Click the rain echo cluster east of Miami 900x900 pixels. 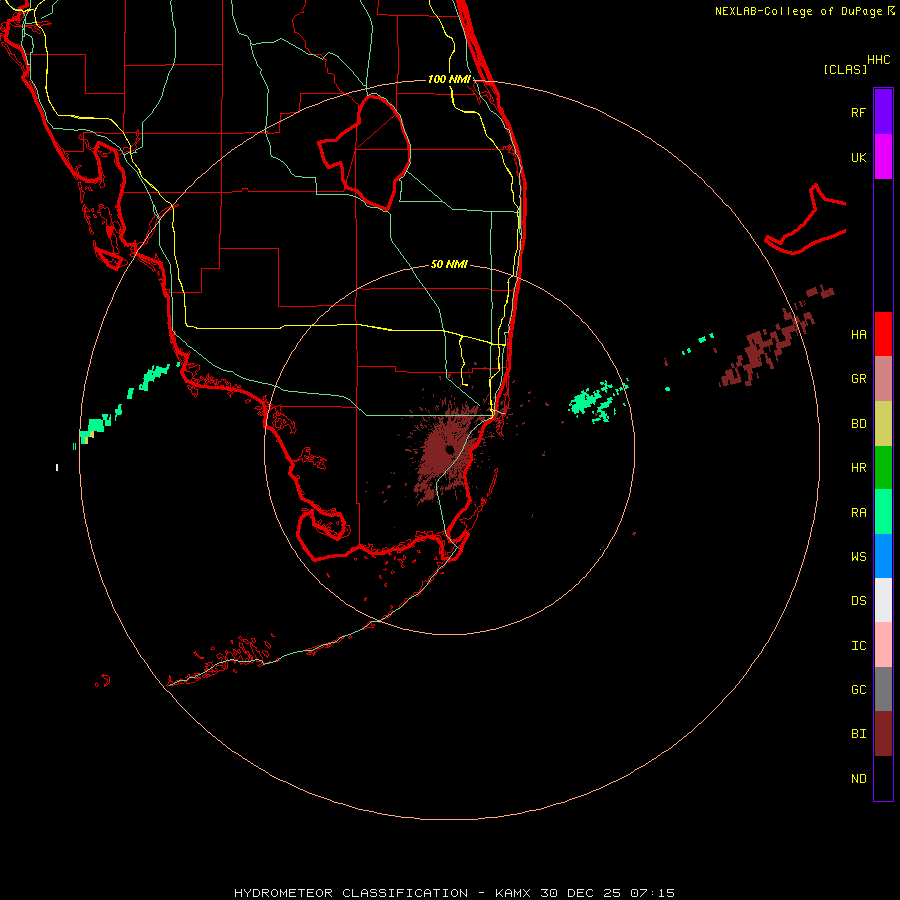[x=598, y=401]
